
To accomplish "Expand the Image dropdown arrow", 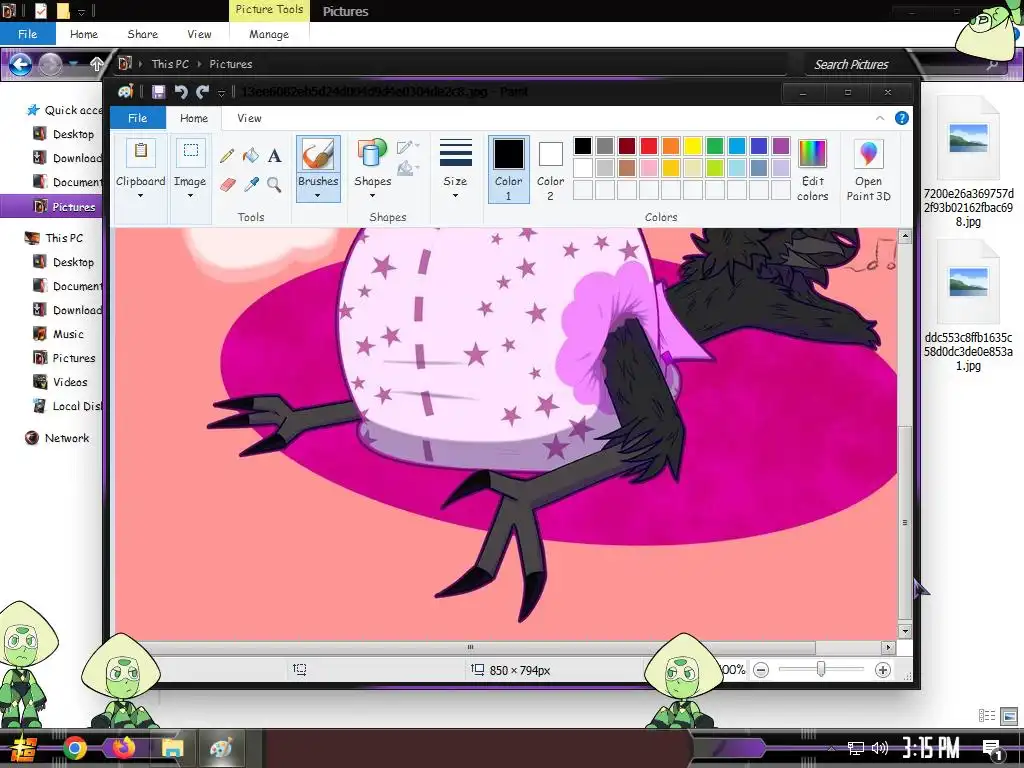I will click(x=190, y=195).
